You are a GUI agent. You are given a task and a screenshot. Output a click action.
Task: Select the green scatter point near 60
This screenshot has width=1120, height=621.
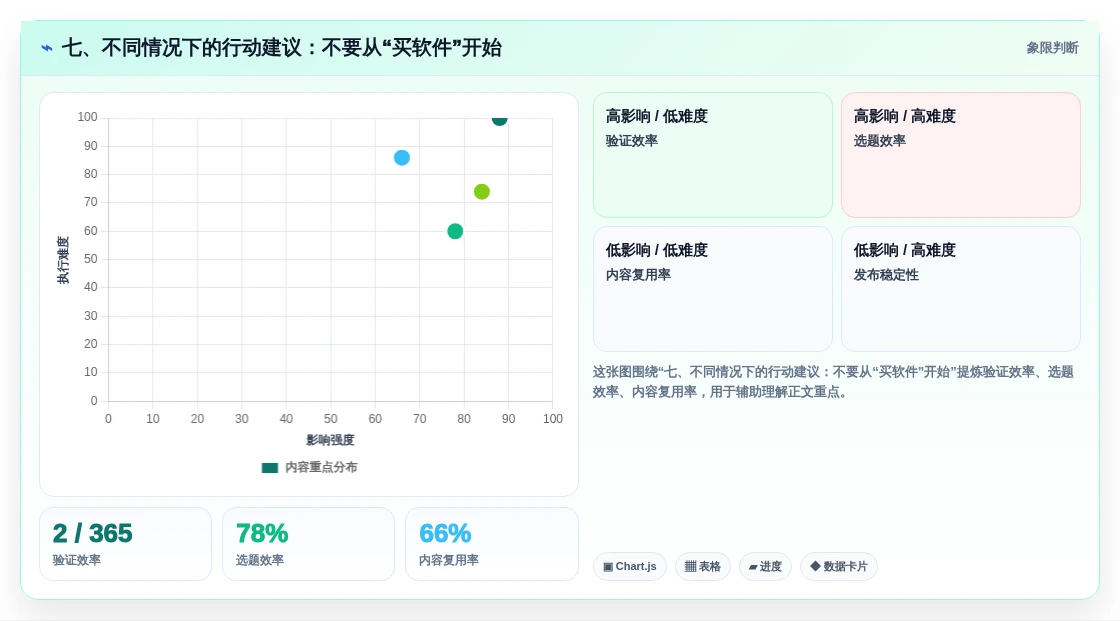(455, 231)
